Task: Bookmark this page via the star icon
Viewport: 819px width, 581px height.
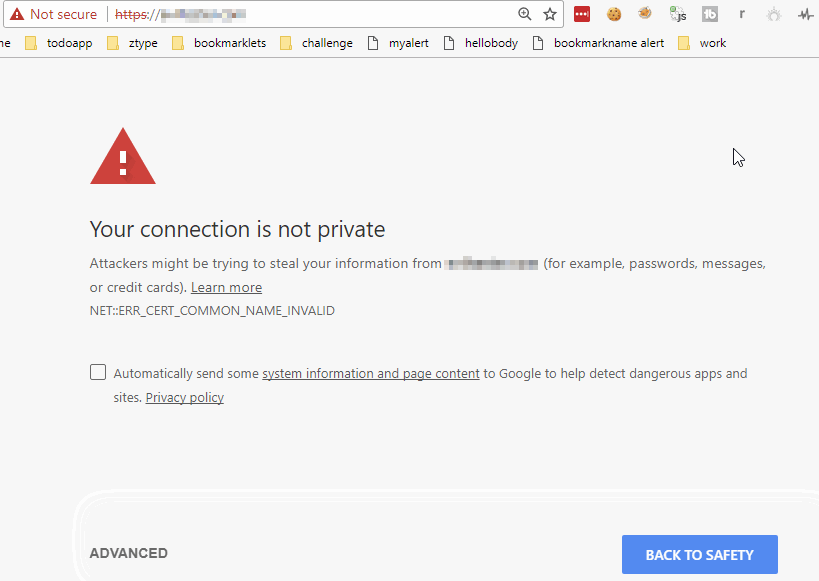Action: (x=550, y=15)
